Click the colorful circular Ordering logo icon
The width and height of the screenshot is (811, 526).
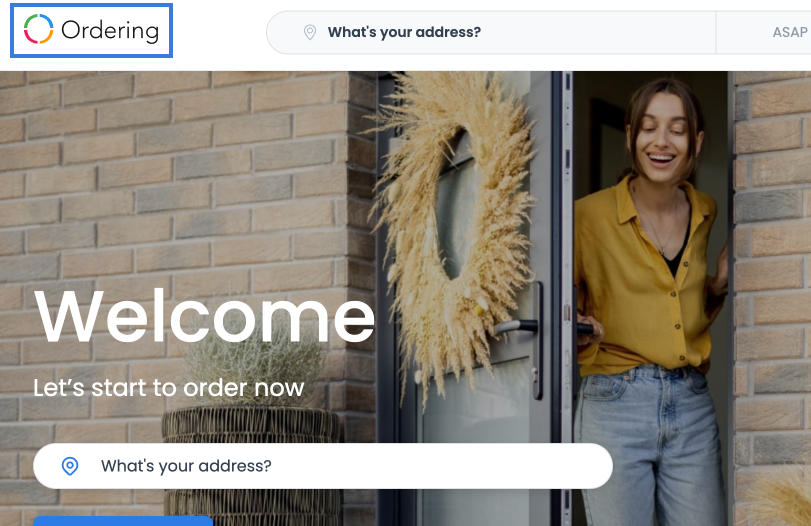pos(38,29)
